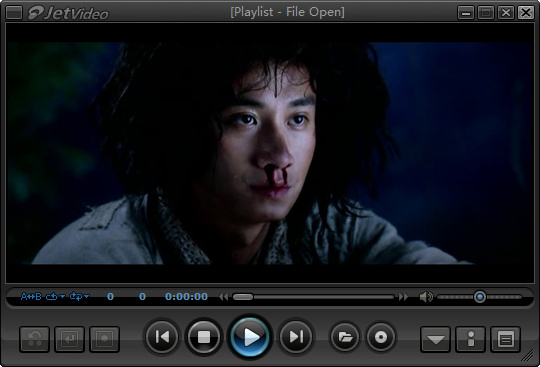540x367 pixels.
Task: Click the volume slider knob
Action: point(480,297)
